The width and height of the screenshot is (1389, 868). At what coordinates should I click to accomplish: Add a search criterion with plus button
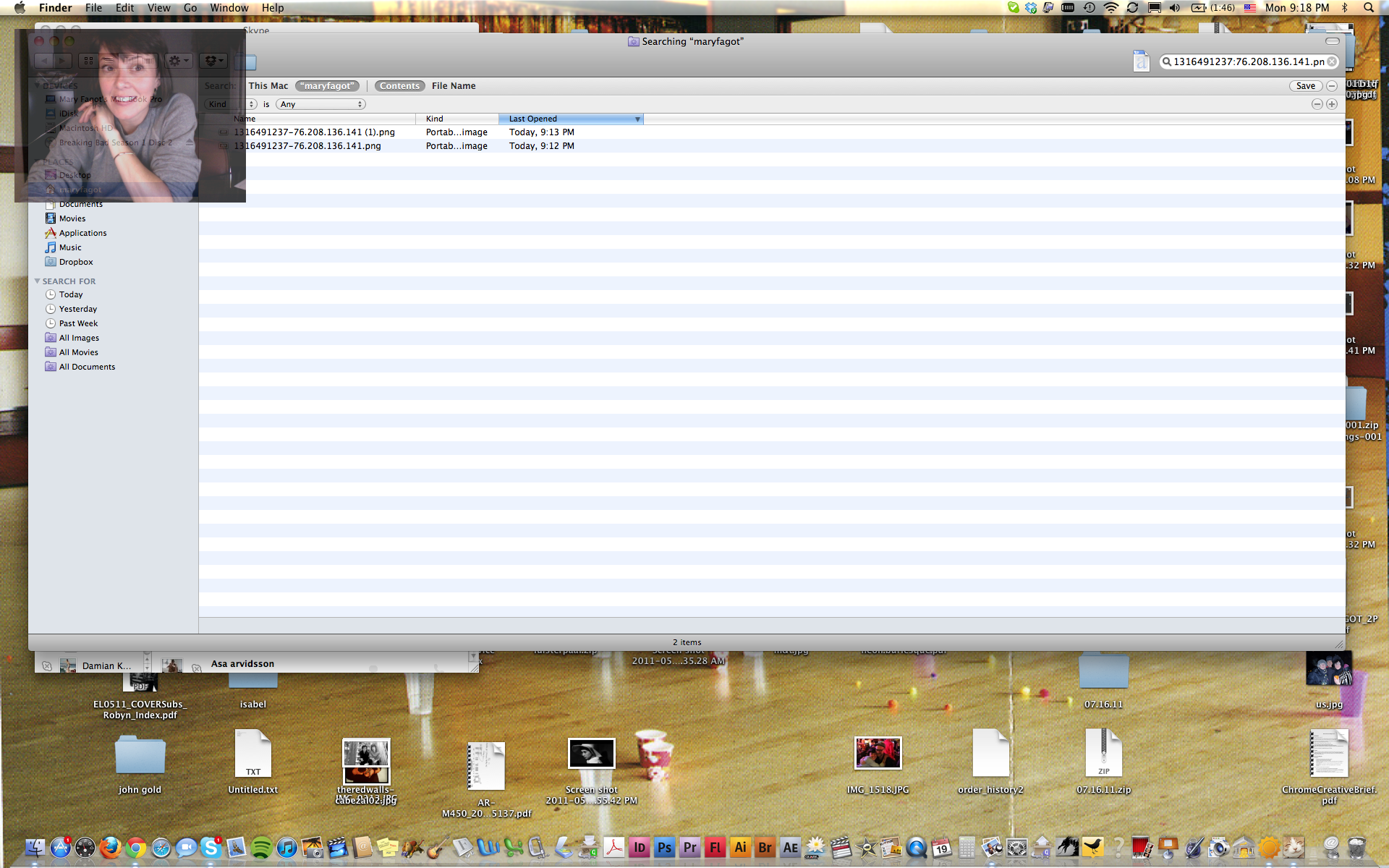(x=1331, y=104)
